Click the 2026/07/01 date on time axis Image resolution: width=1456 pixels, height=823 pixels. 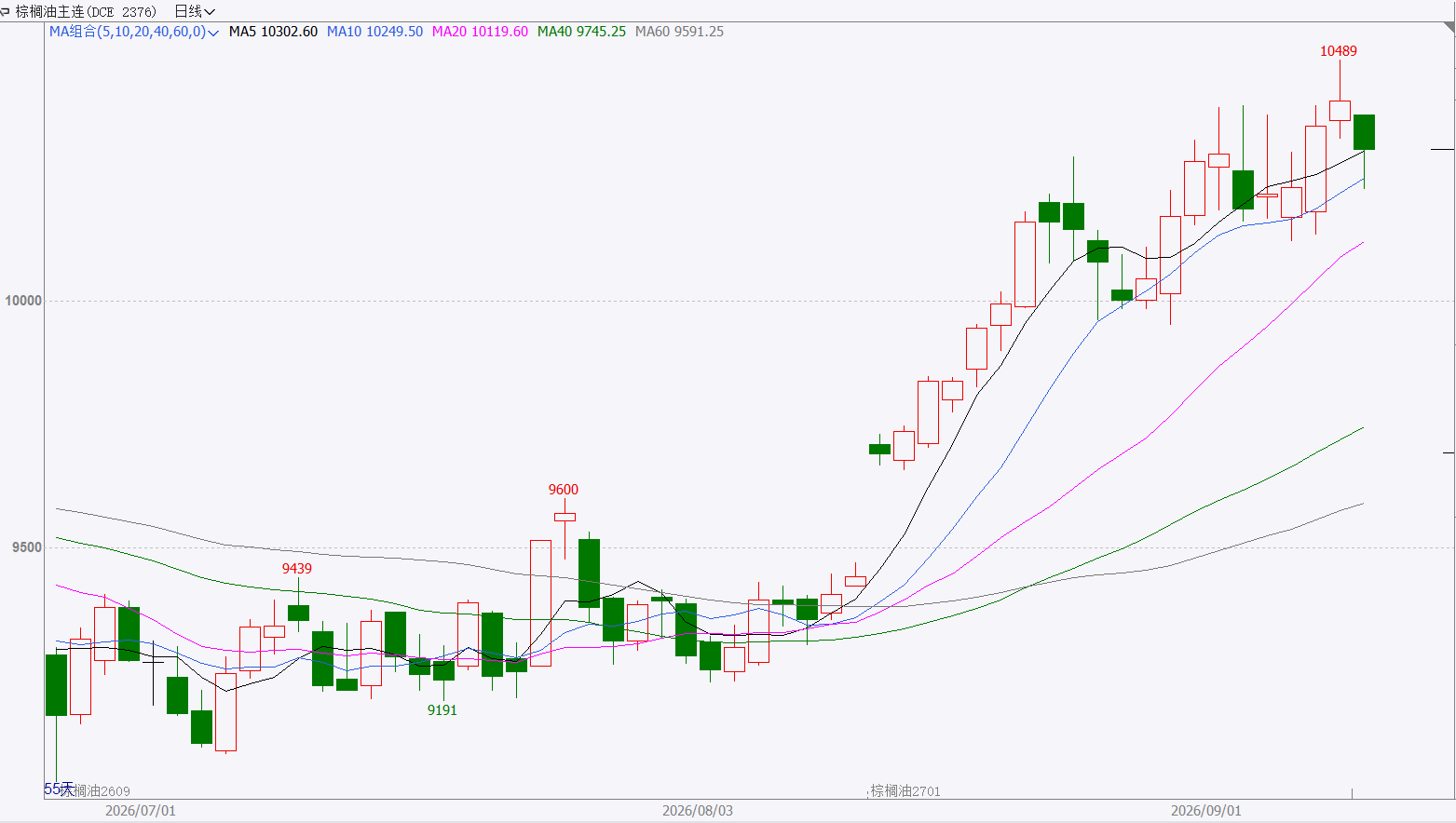click(x=141, y=811)
